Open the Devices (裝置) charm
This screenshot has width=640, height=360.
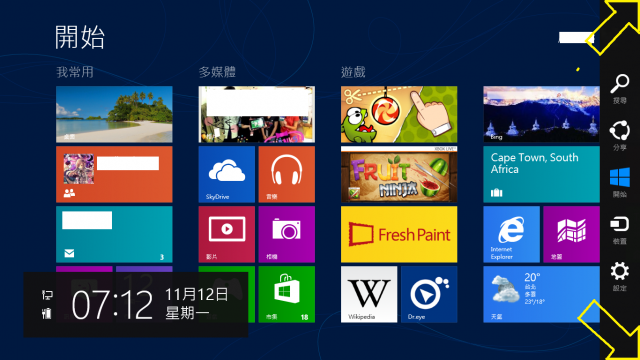coord(619,230)
